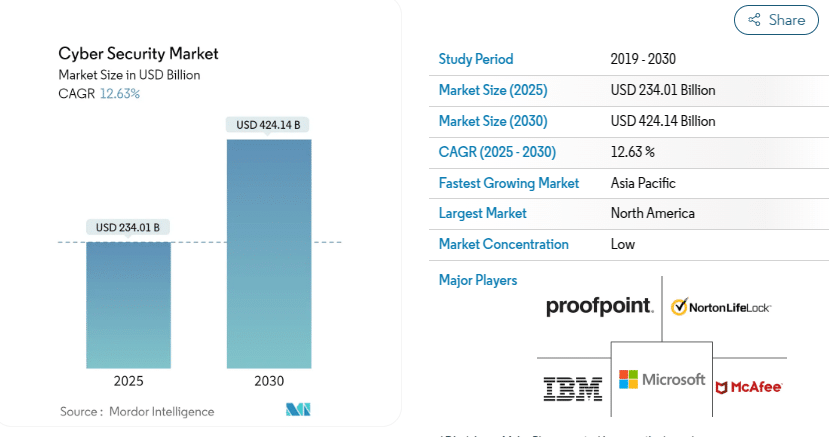
Task: Click the IBM logo
Action: (x=572, y=388)
